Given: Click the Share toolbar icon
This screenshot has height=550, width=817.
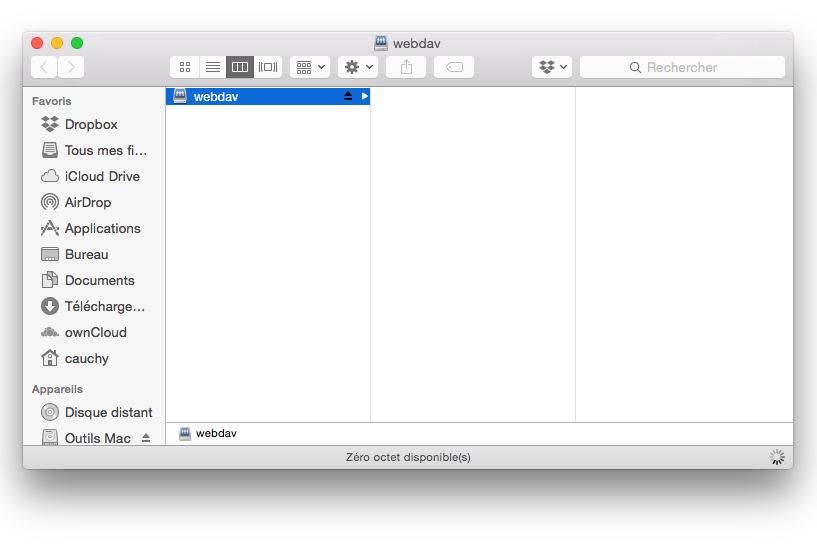Looking at the screenshot, I should click(x=406, y=67).
